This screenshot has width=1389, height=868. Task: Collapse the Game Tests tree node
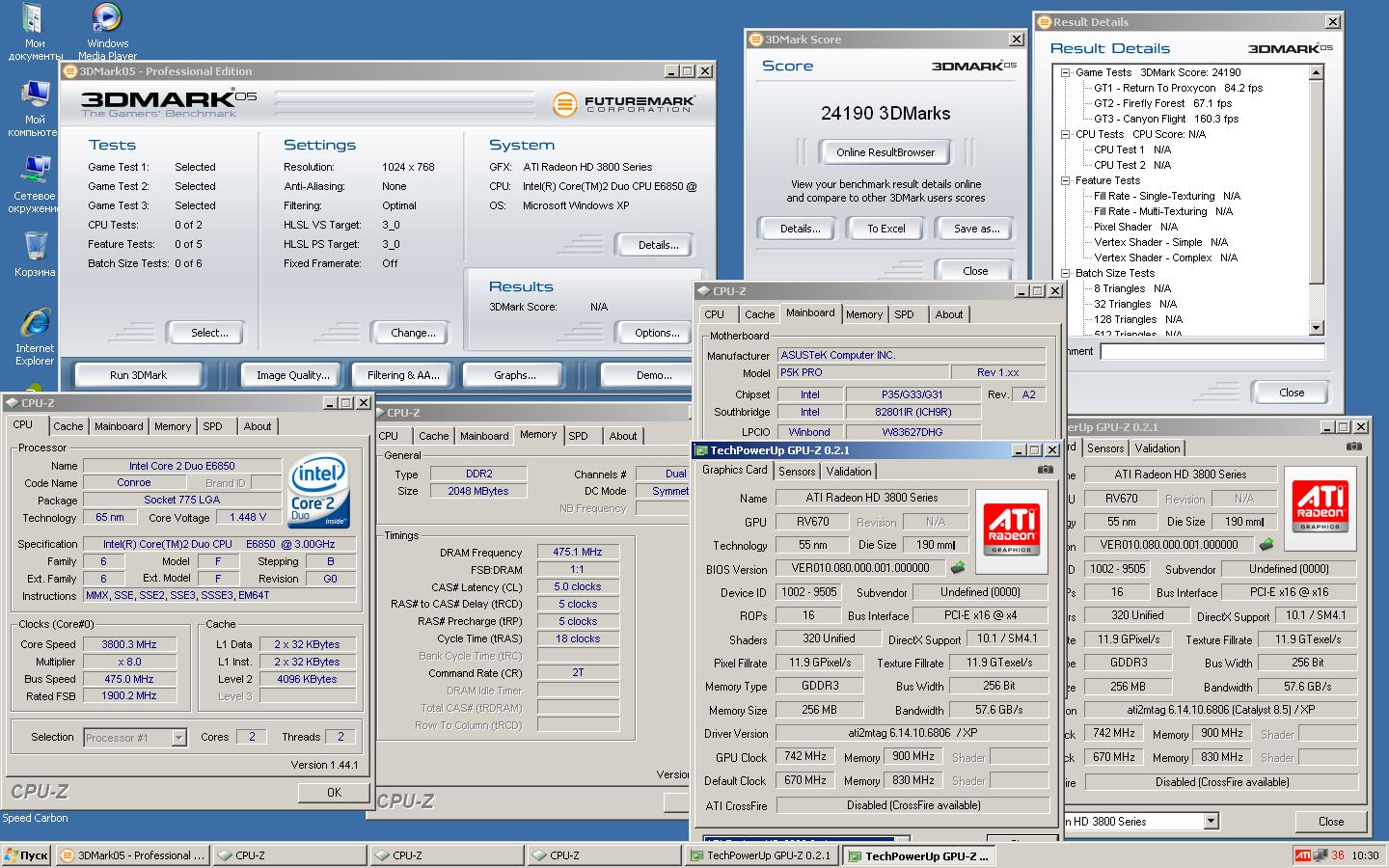pos(1065,72)
